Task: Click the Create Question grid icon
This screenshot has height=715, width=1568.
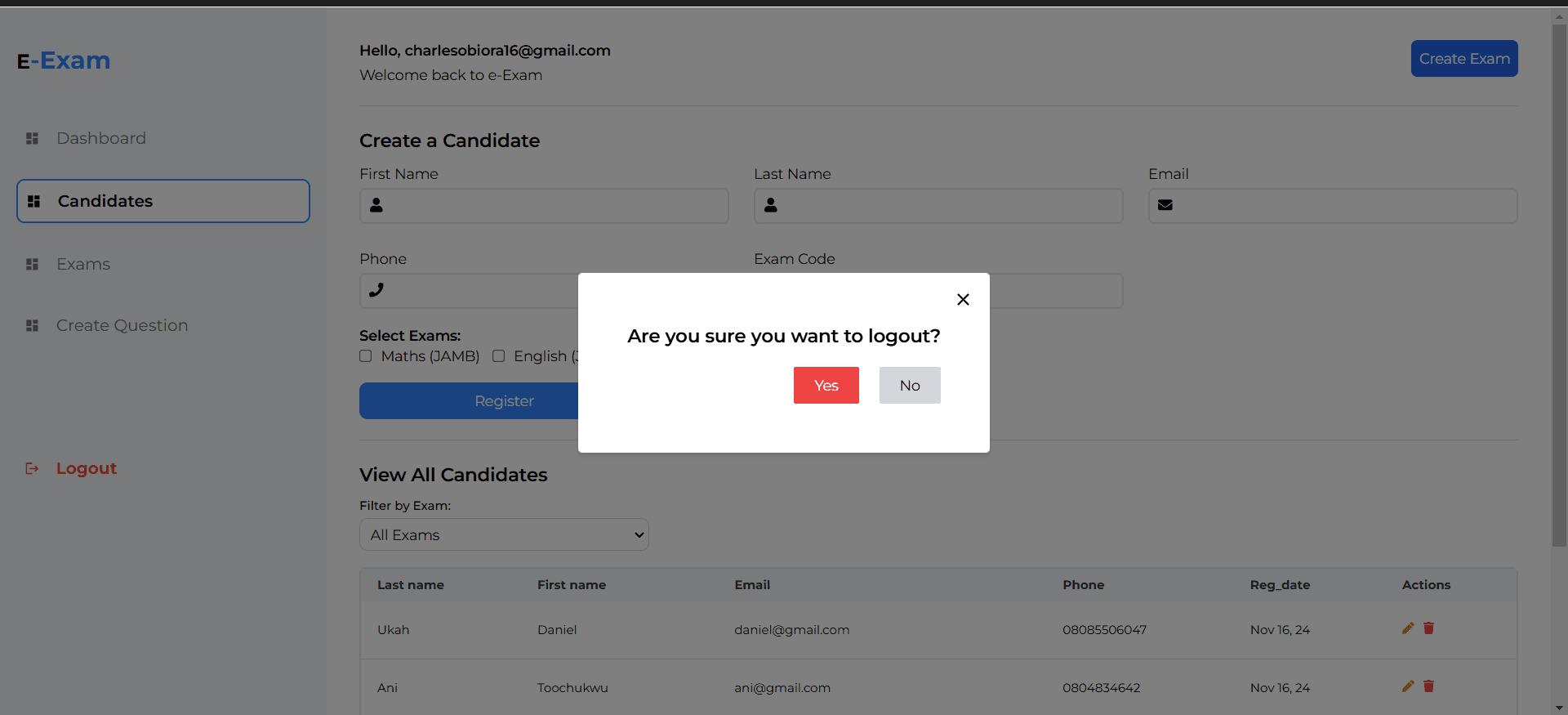Action: coord(32,325)
